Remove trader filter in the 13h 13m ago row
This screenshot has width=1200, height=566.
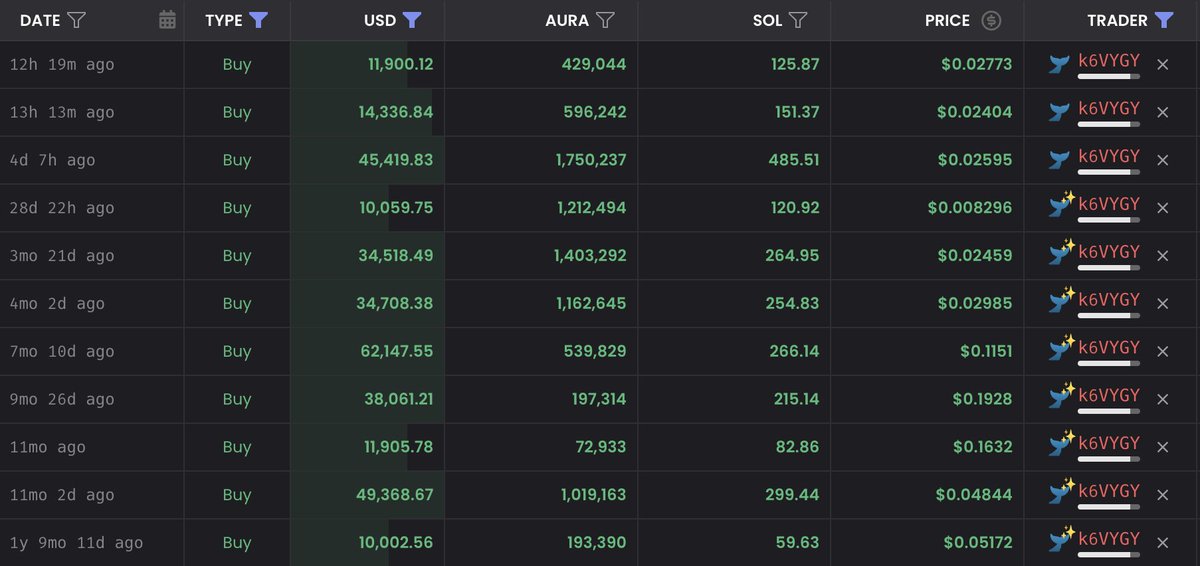(1162, 112)
